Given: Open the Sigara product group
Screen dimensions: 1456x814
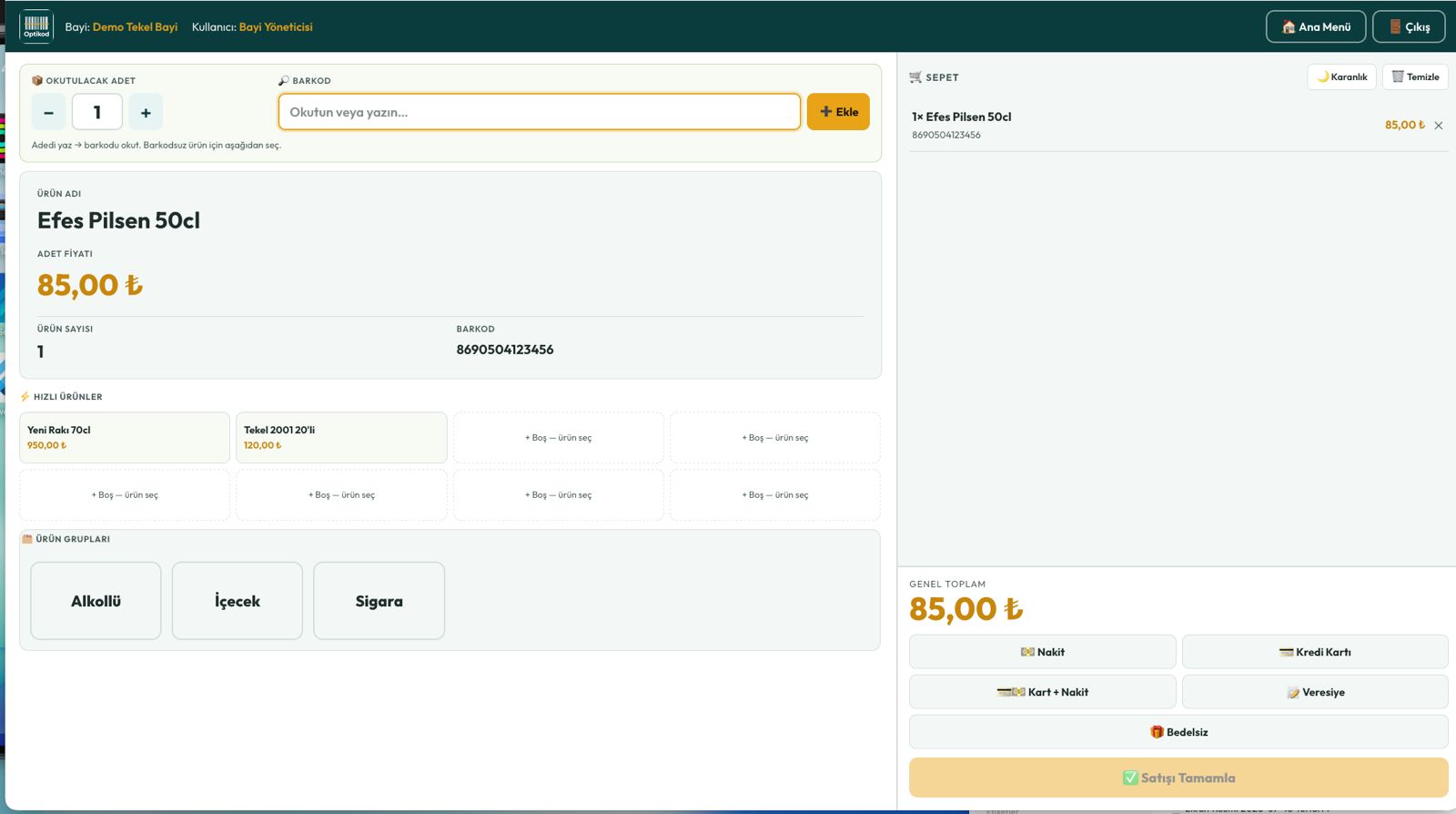Looking at the screenshot, I should coord(379,601).
